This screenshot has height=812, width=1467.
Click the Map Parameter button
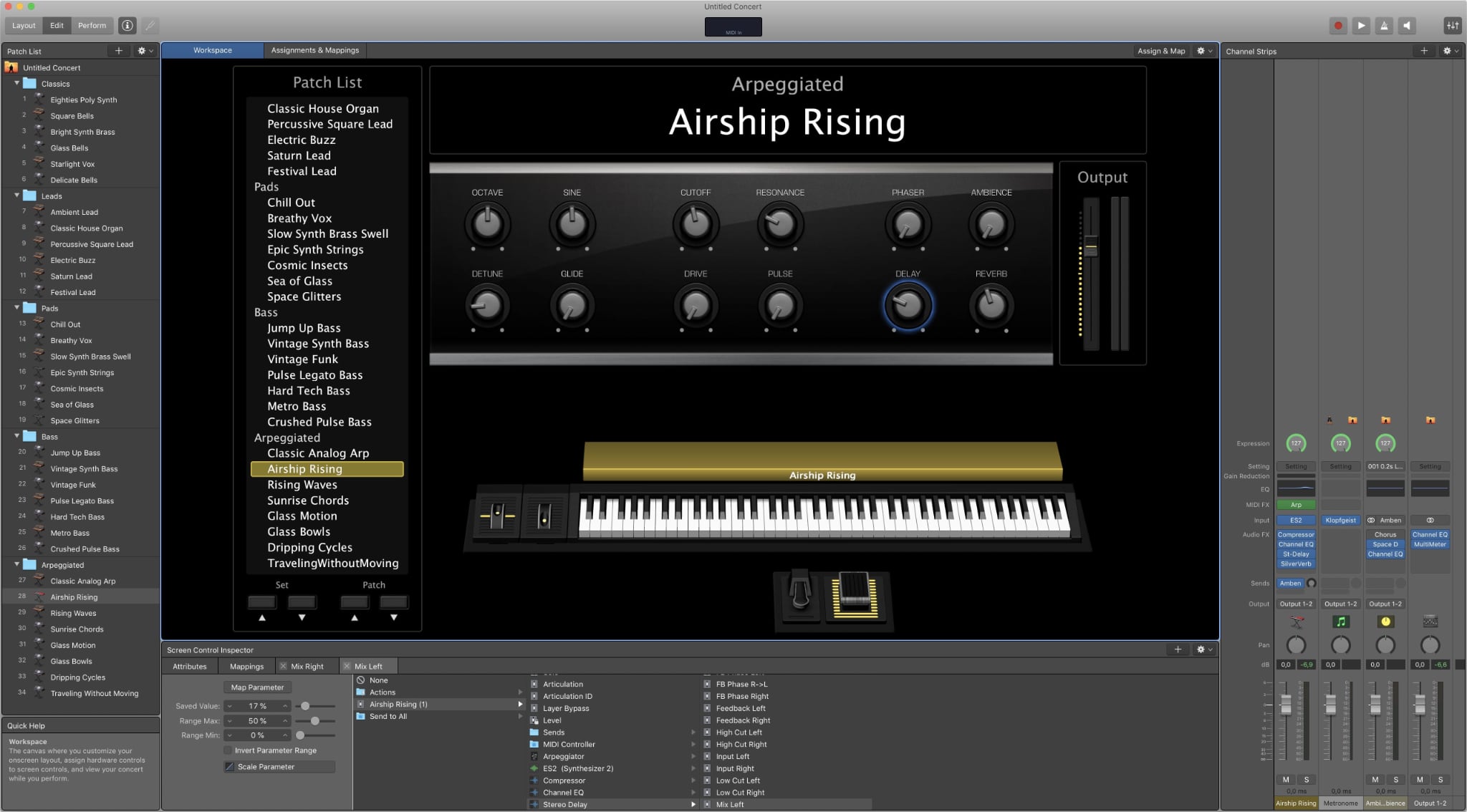[258, 687]
